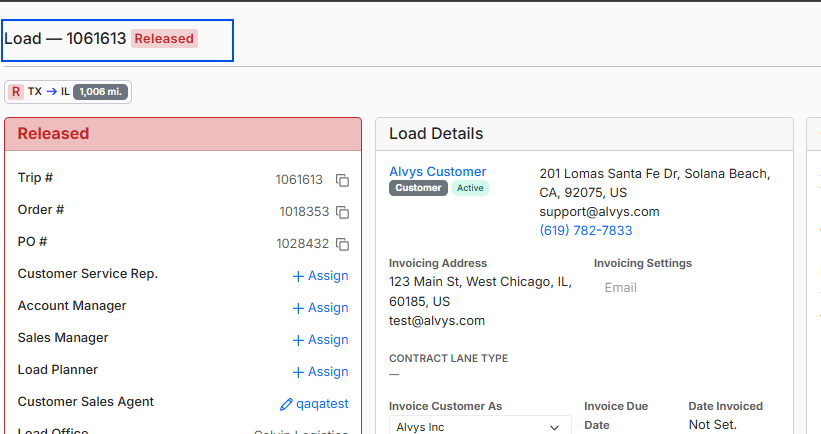Click the Released status badge in header
821x434 pixels.
(x=164, y=39)
